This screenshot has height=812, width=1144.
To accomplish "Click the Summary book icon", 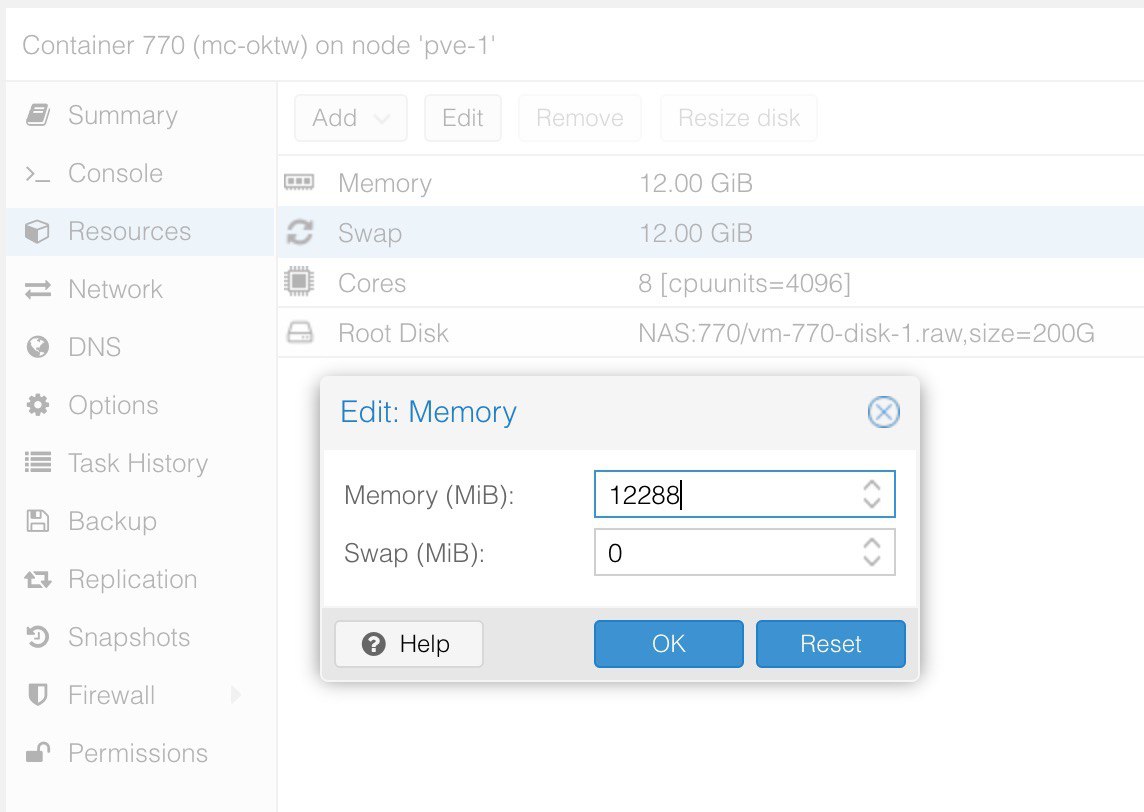I will pyautogui.click(x=38, y=115).
